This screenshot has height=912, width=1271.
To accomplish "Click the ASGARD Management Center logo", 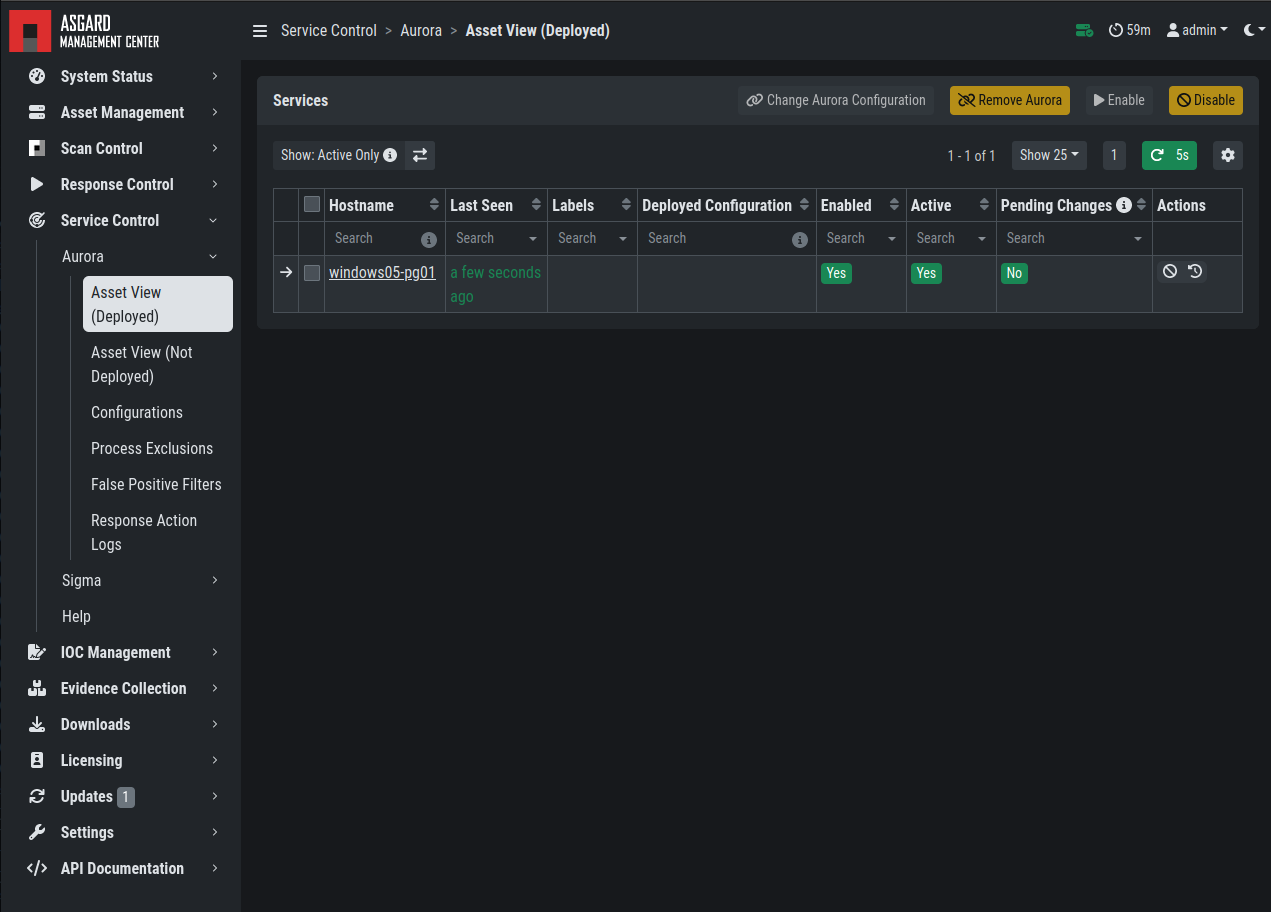I will 84,30.
